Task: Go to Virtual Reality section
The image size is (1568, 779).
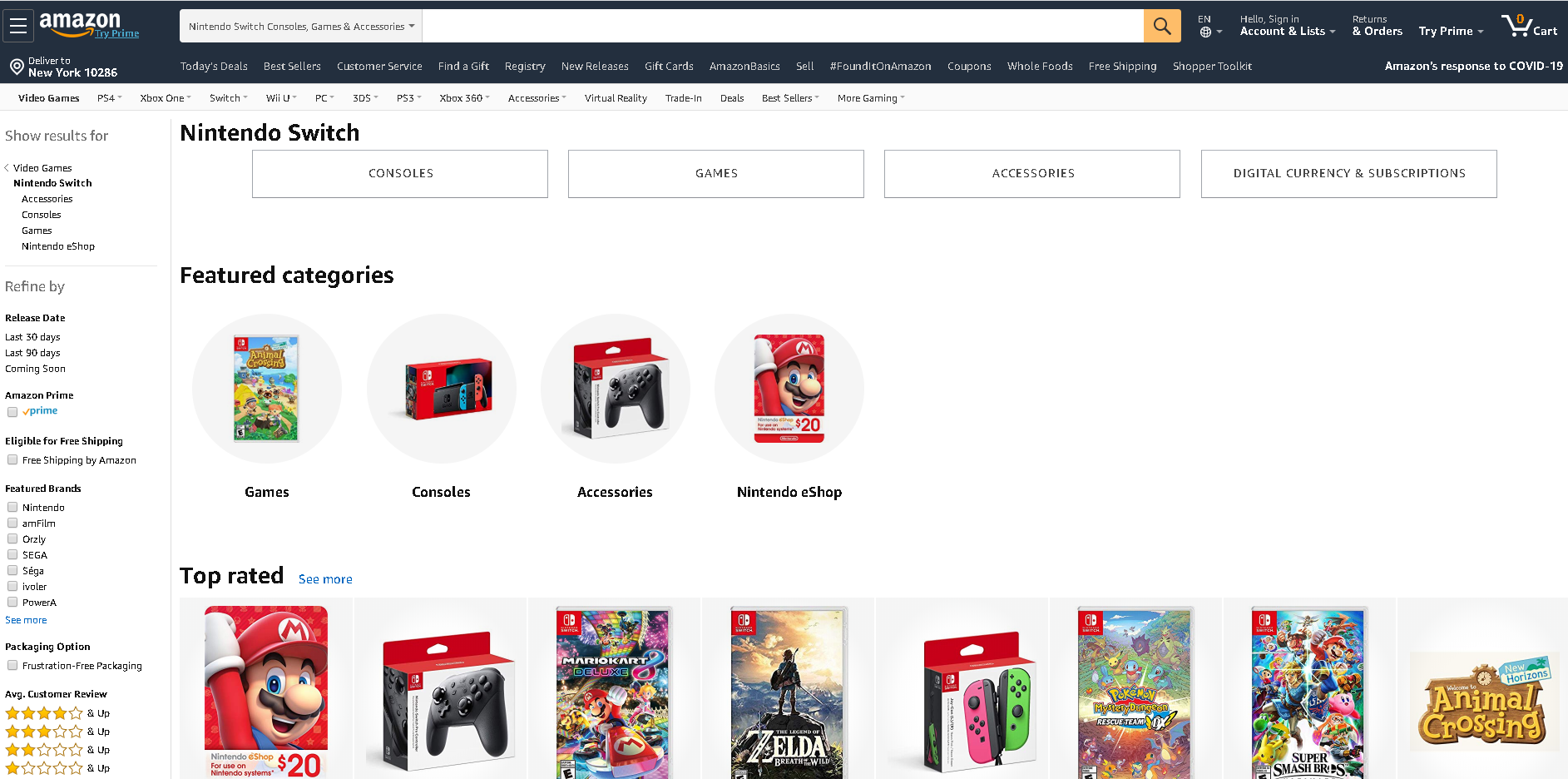Action: pyautogui.click(x=616, y=98)
